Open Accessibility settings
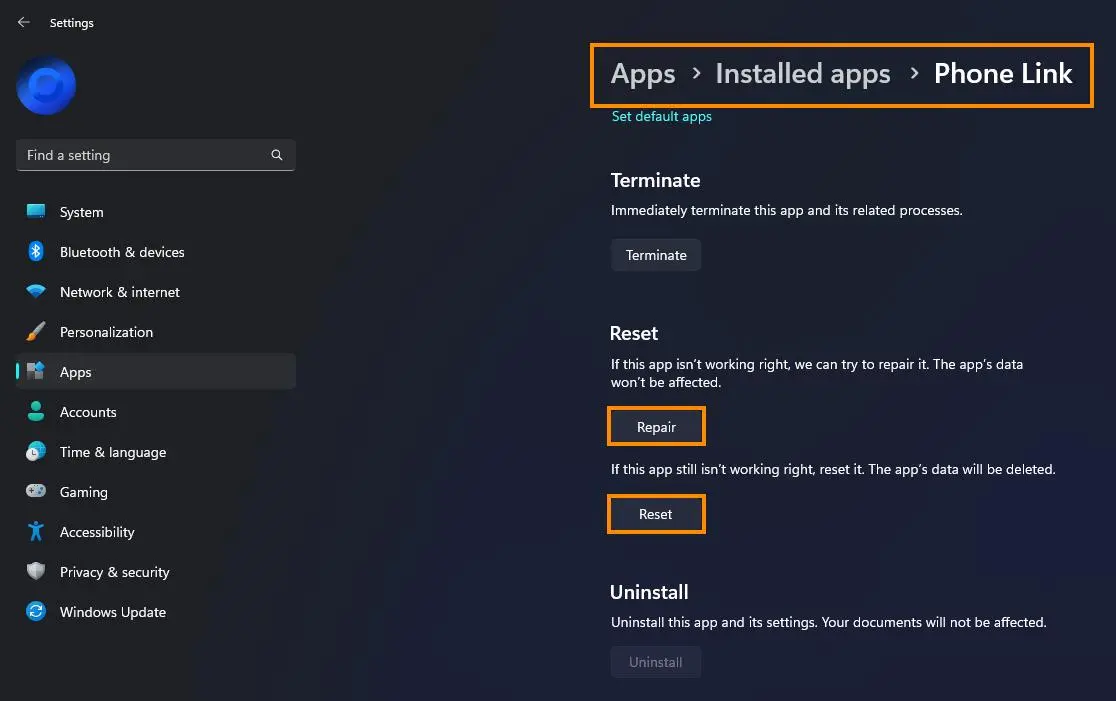1116x701 pixels. pyautogui.click(x=156, y=532)
